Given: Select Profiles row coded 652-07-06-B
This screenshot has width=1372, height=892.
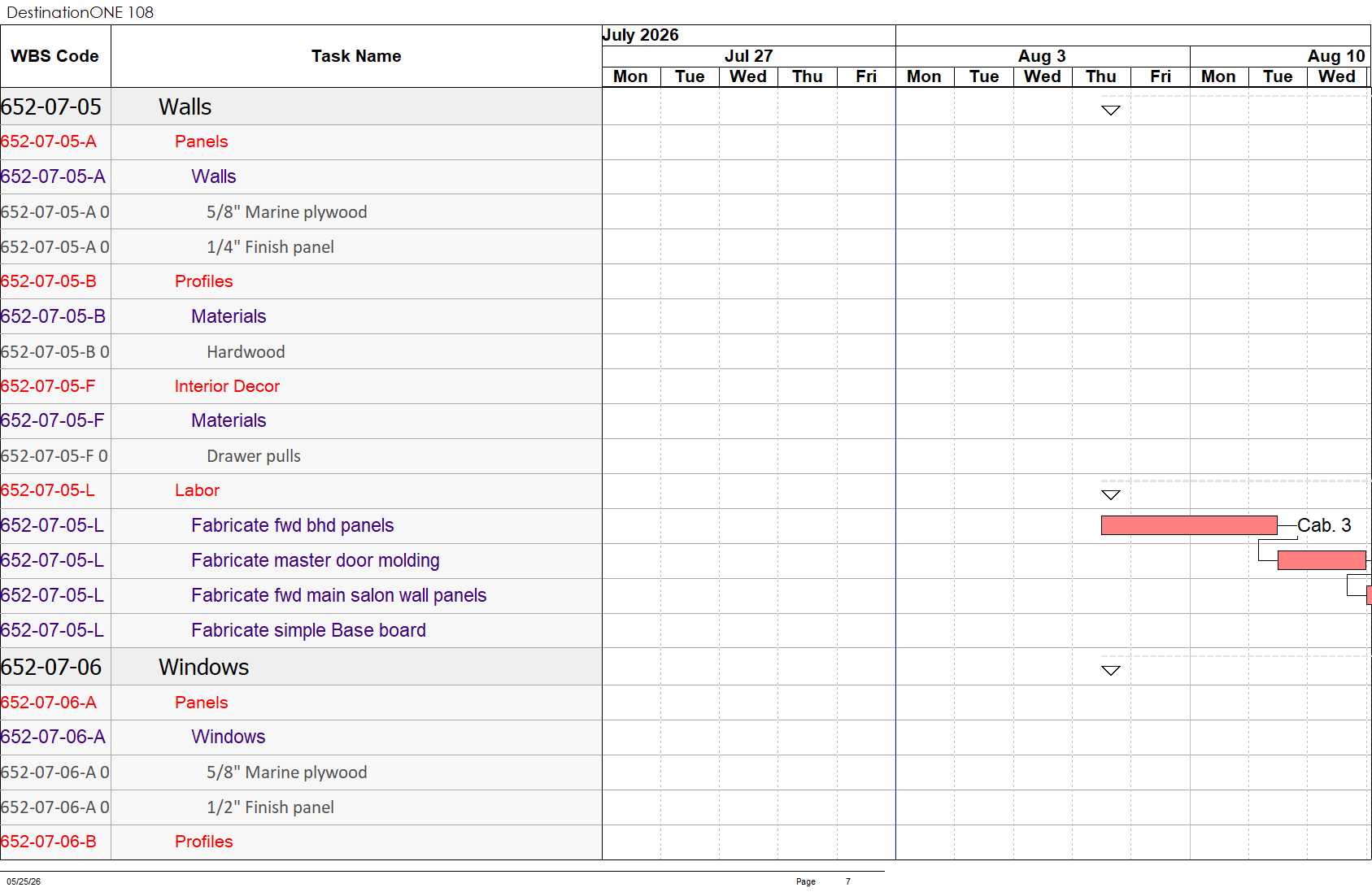Looking at the screenshot, I should [x=301, y=842].
